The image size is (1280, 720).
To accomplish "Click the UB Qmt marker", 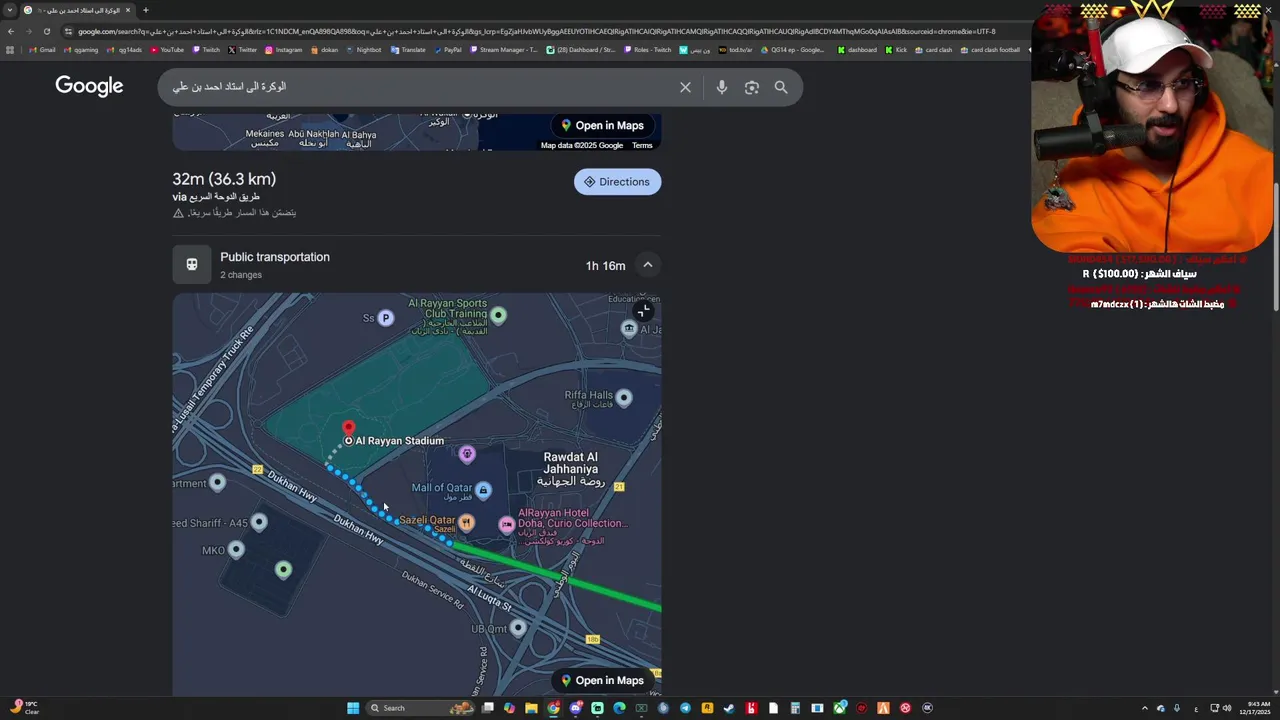I will [518, 628].
